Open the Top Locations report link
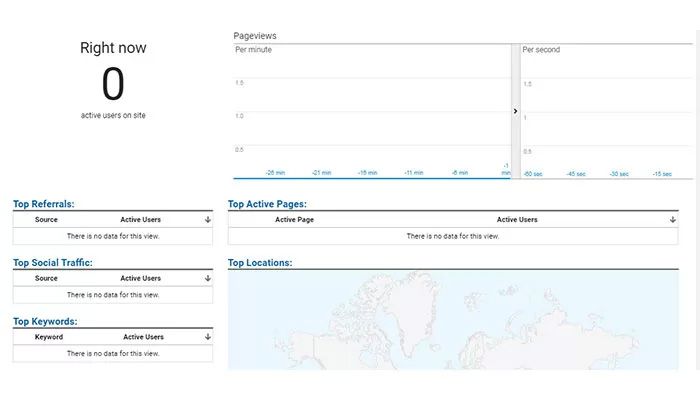 260,263
